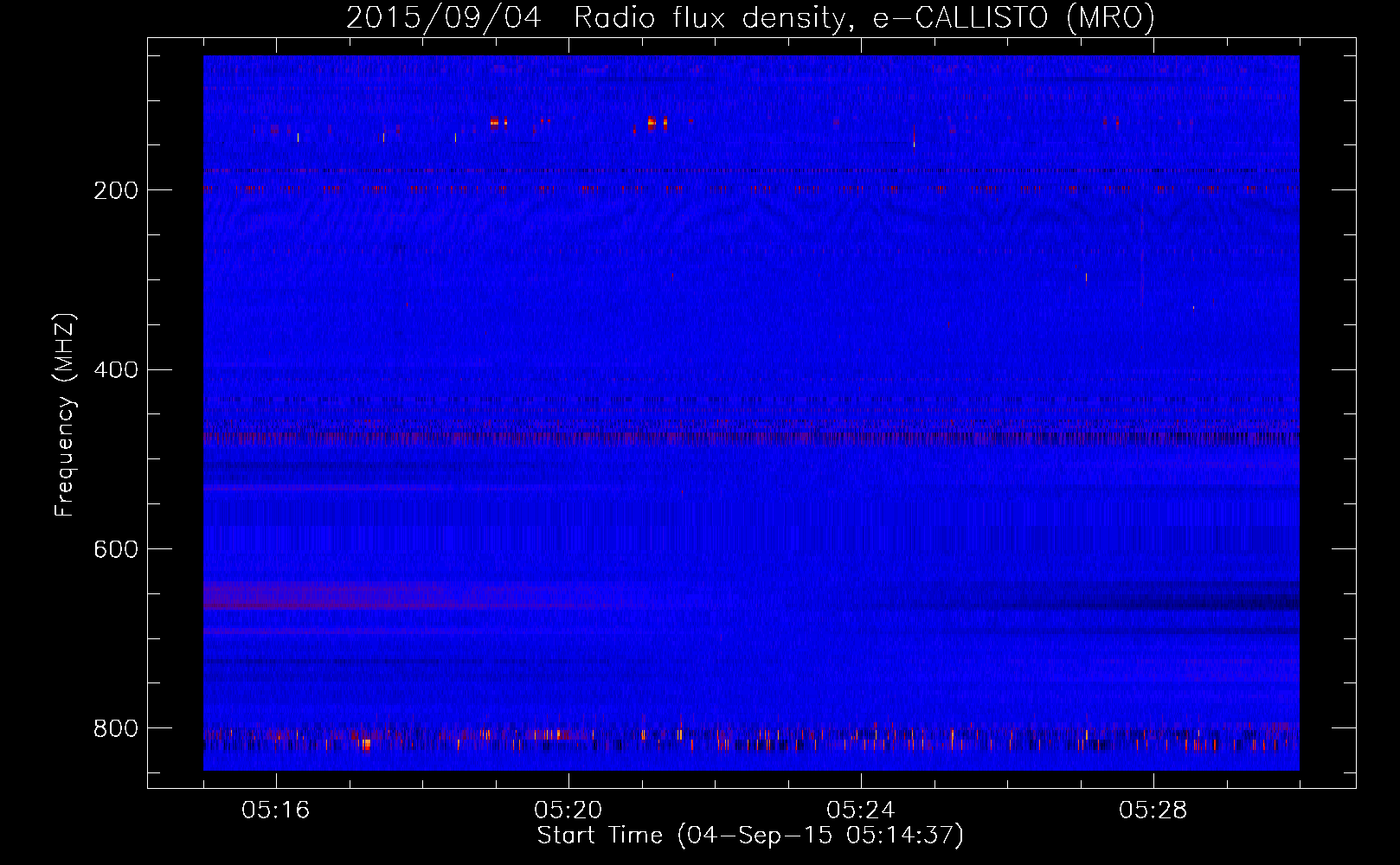Image resolution: width=1400 pixels, height=865 pixels.
Task: Click the 05:24 time tick label
Action: [x=860, y=811]
